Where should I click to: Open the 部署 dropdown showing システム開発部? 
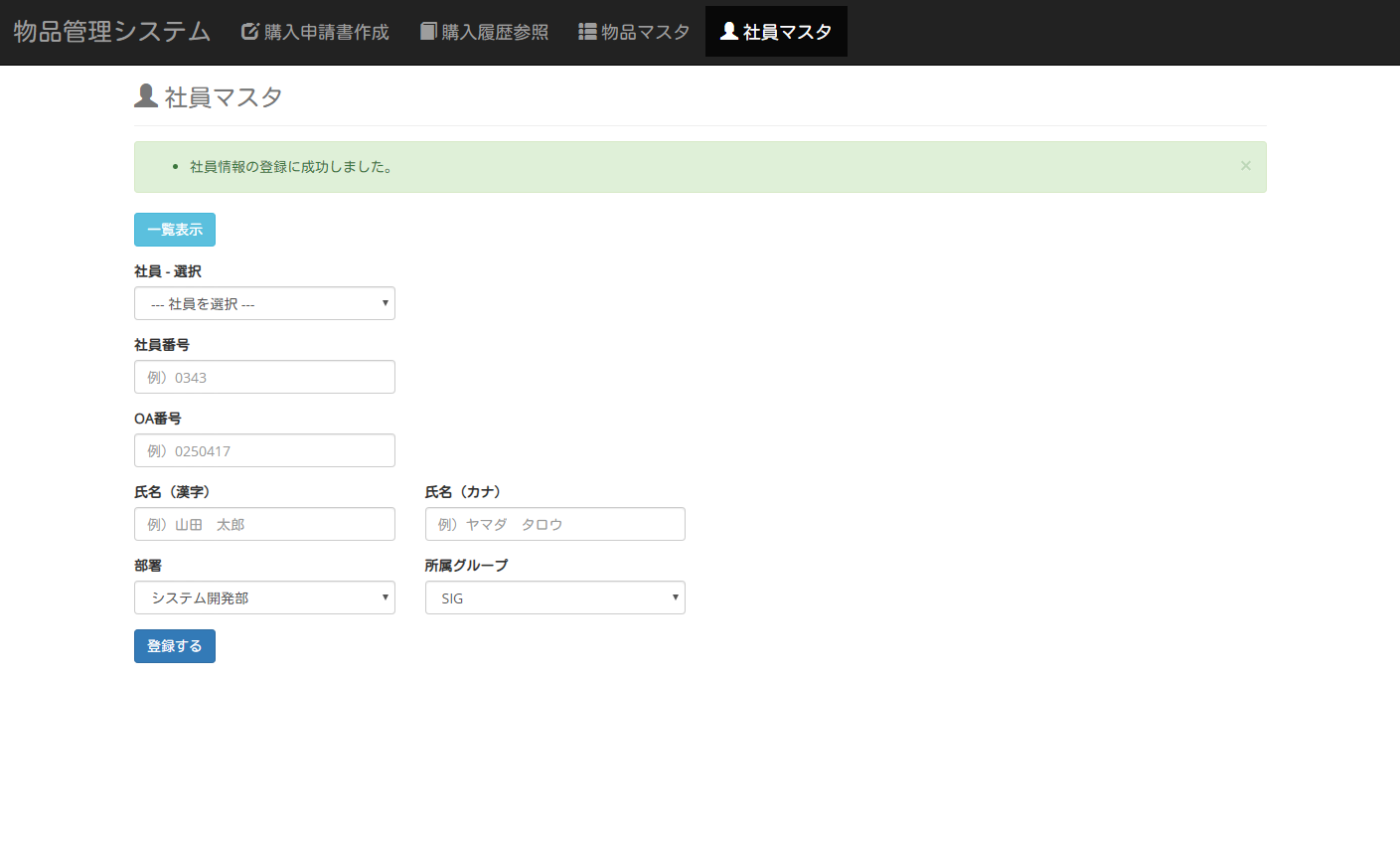(x=264, y=597)
